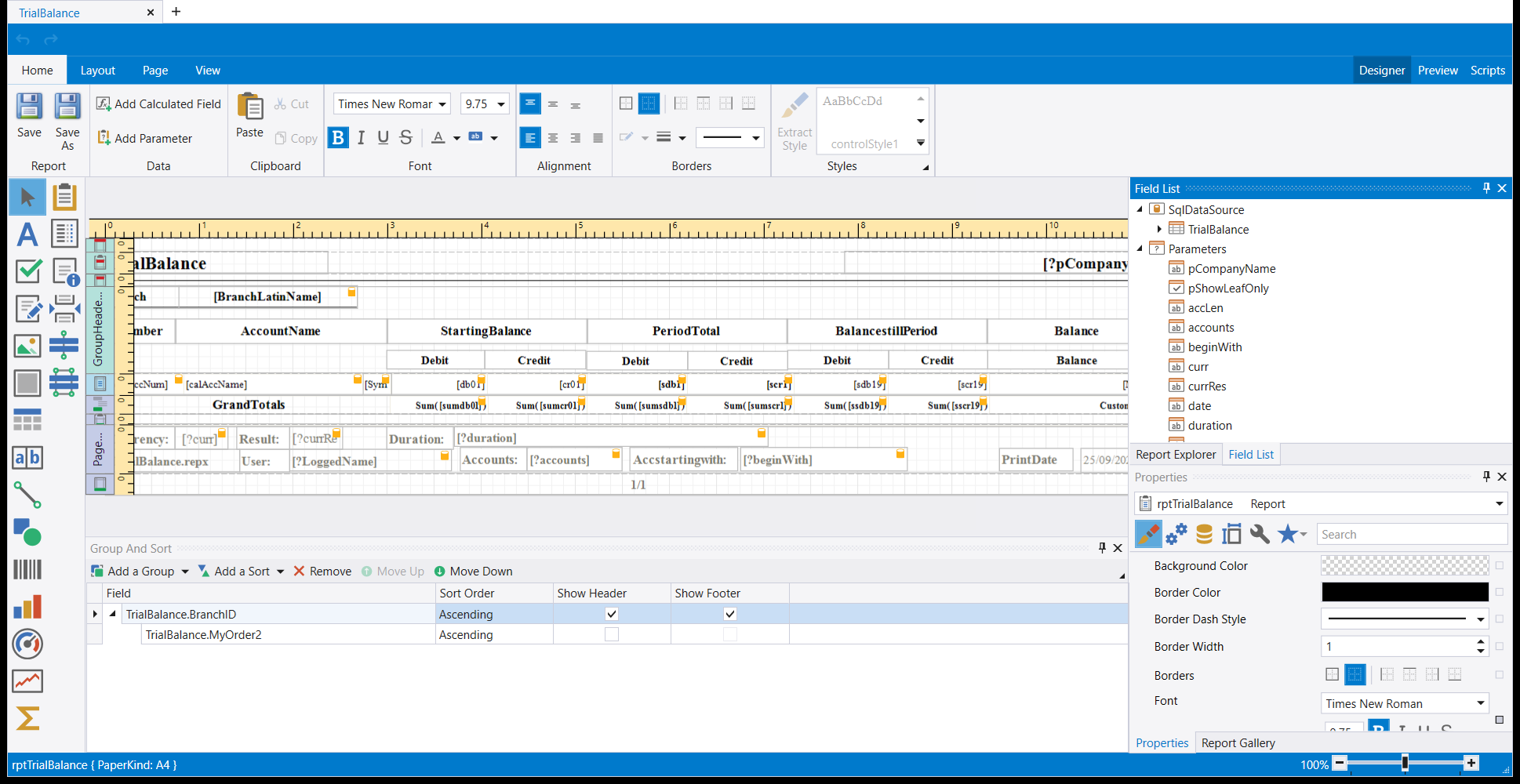Open the Report Gallery tab
1520x784 pixels.
pyautogui.click(x=1238, y=743)
